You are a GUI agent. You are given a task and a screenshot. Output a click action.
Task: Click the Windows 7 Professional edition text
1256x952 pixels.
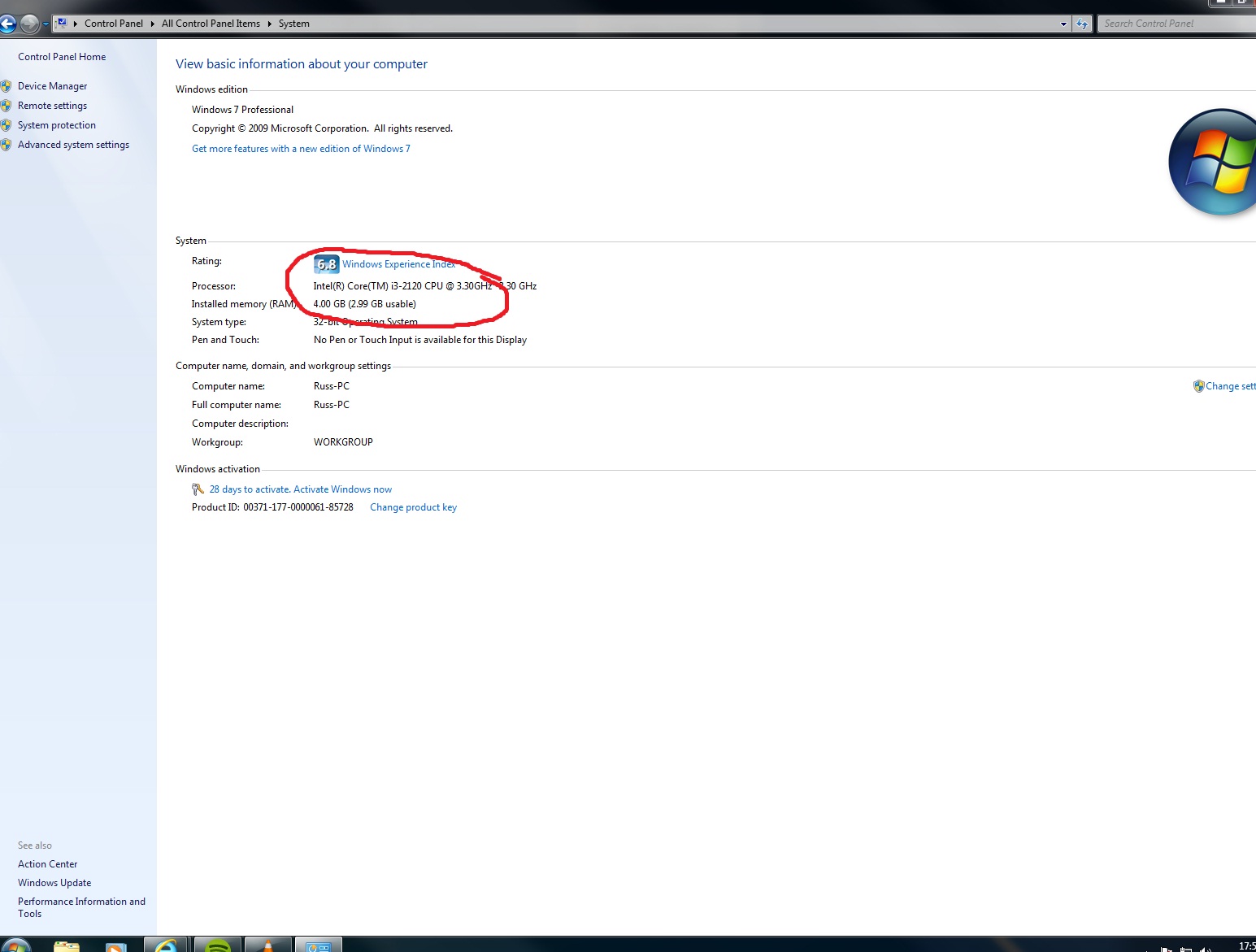242,110
